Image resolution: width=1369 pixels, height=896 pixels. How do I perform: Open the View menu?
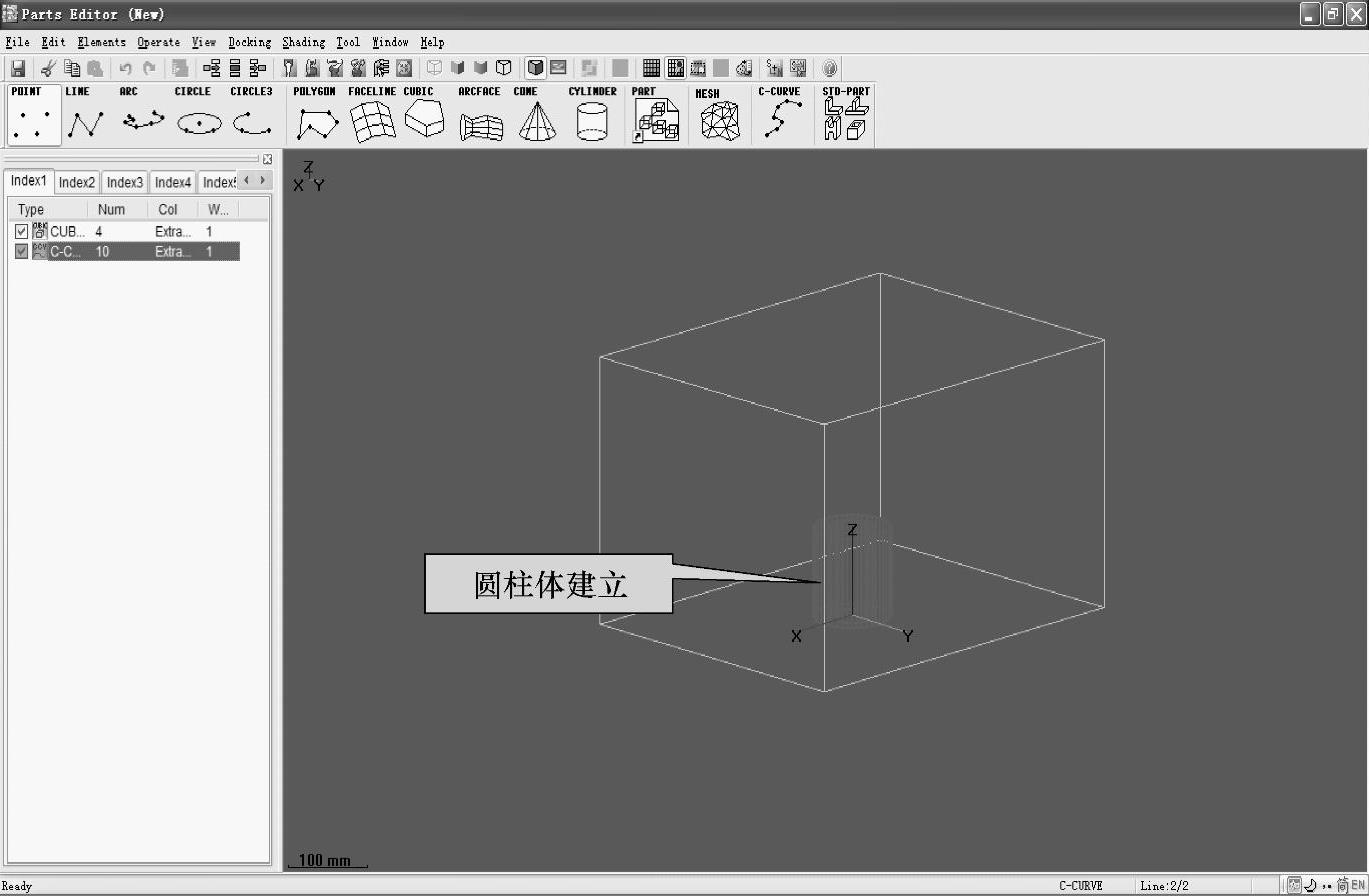(204, 42)
